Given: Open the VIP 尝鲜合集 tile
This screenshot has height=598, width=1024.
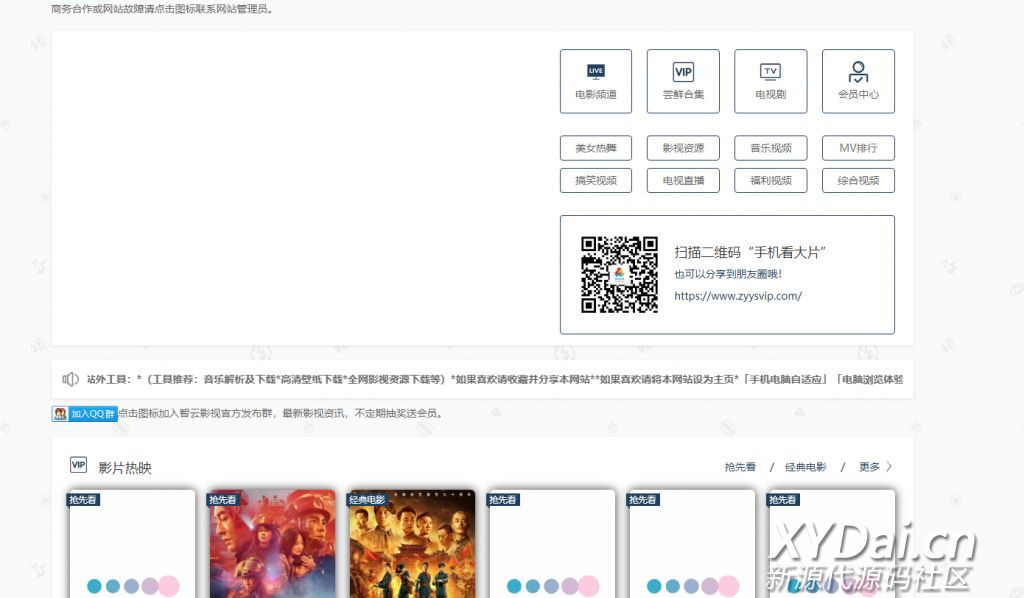Looking at the screenshot, I should point(683,82).
